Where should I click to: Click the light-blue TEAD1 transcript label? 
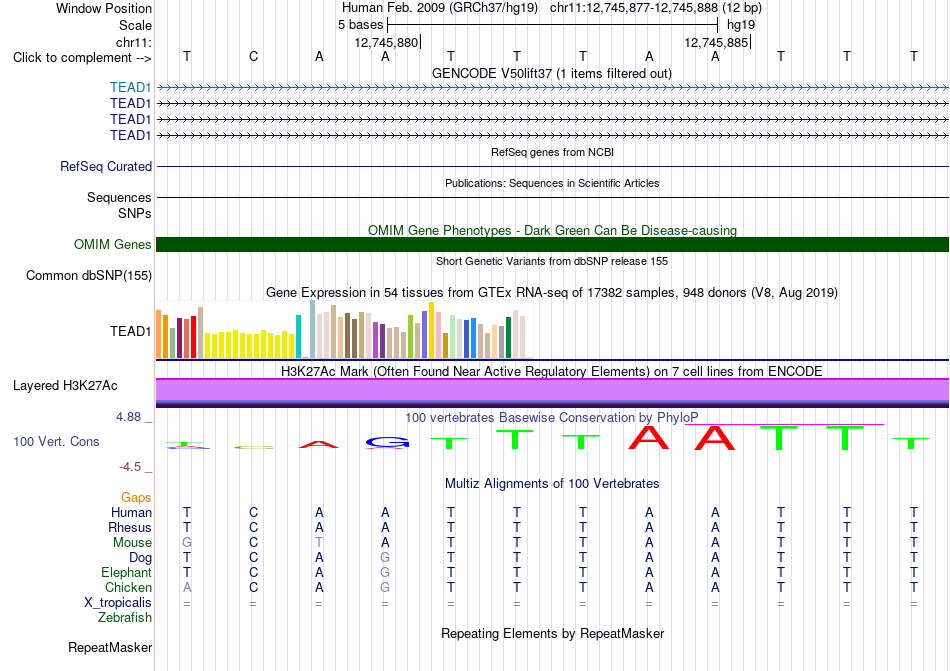(x=130, y=88)
